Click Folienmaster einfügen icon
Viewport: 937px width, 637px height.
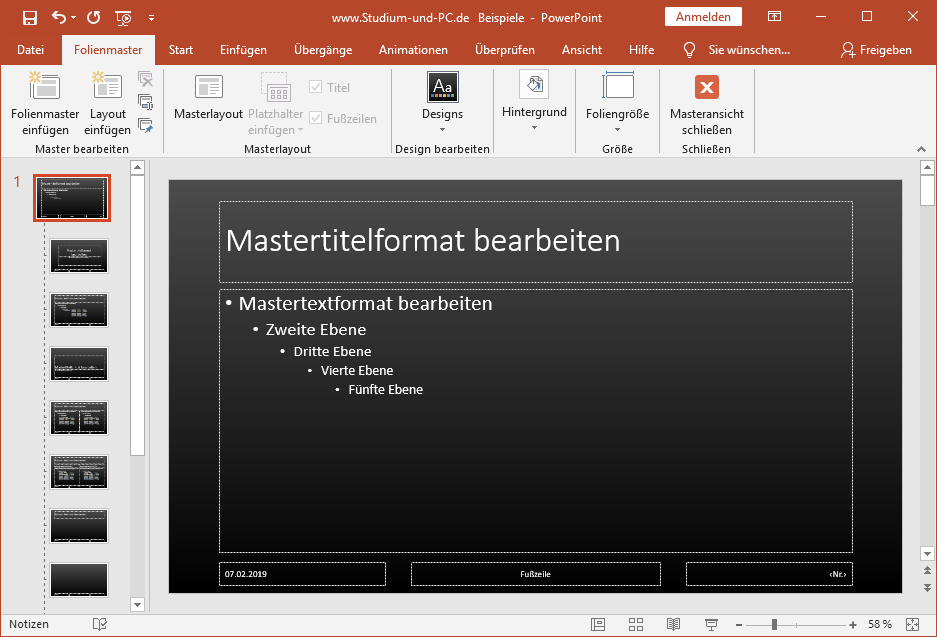[45, 86]
